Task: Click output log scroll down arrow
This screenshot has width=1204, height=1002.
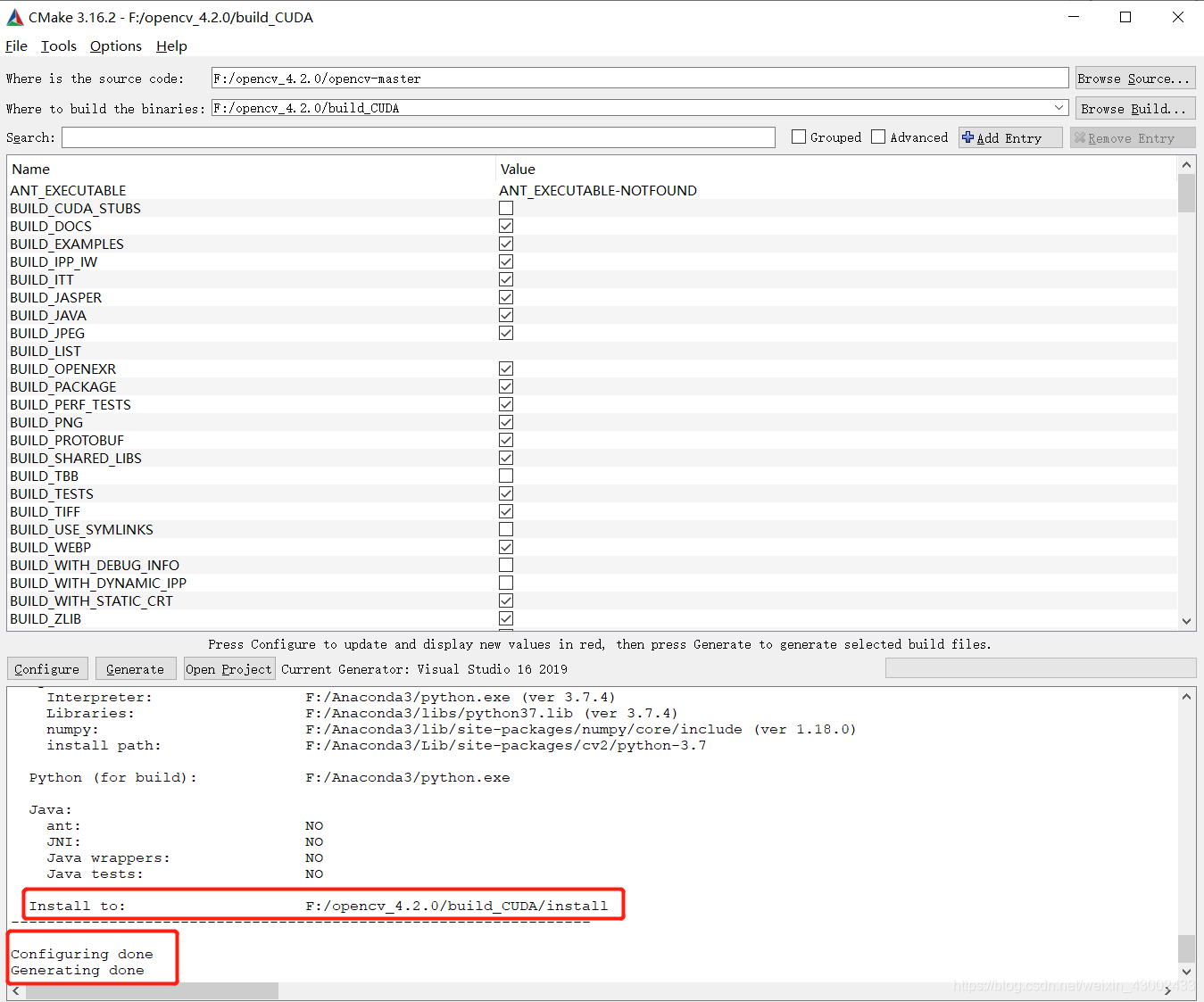Action: (x=1186, y=972)
